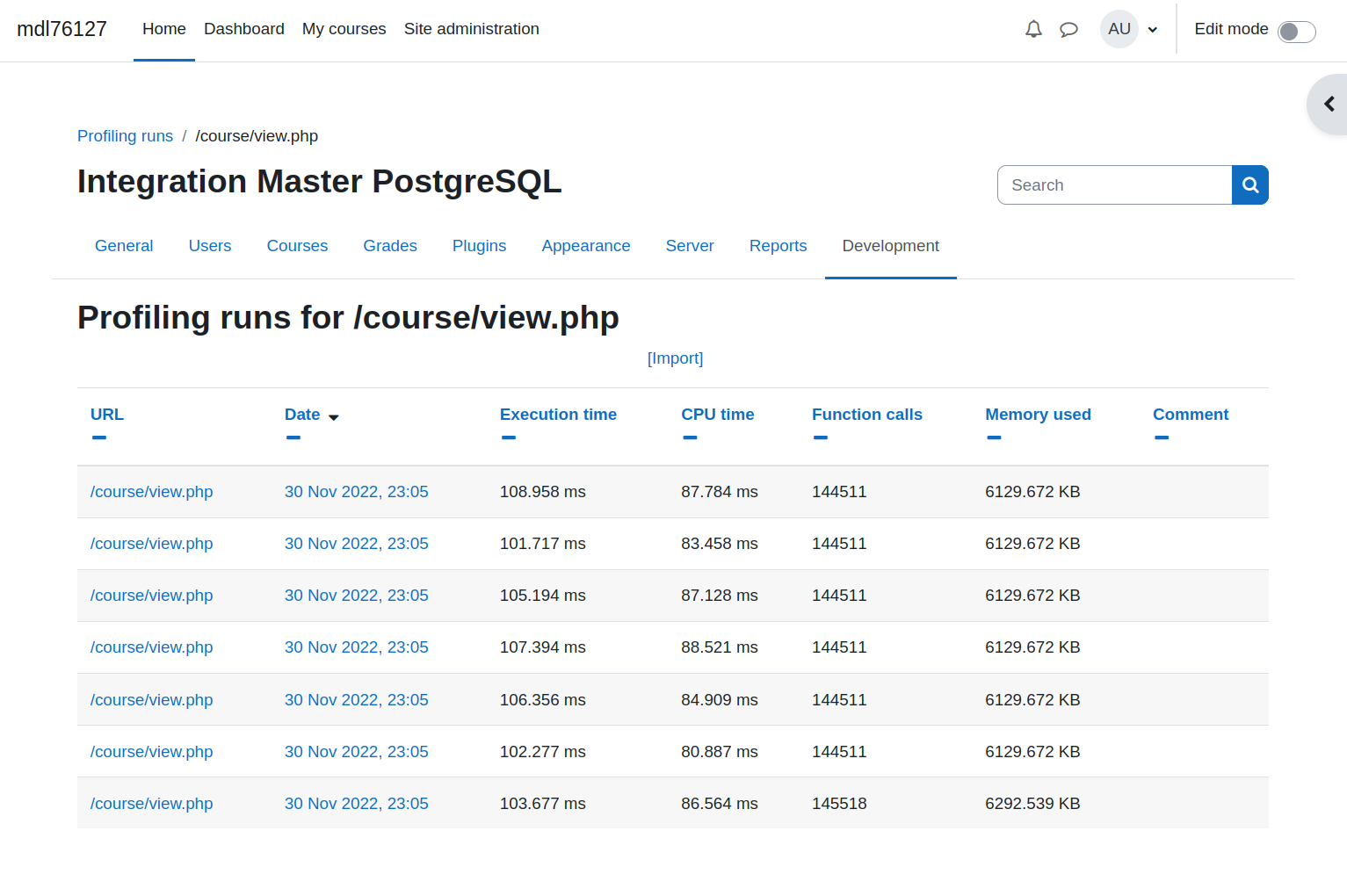Click the Date sort descending arrow

click(334, 417)
